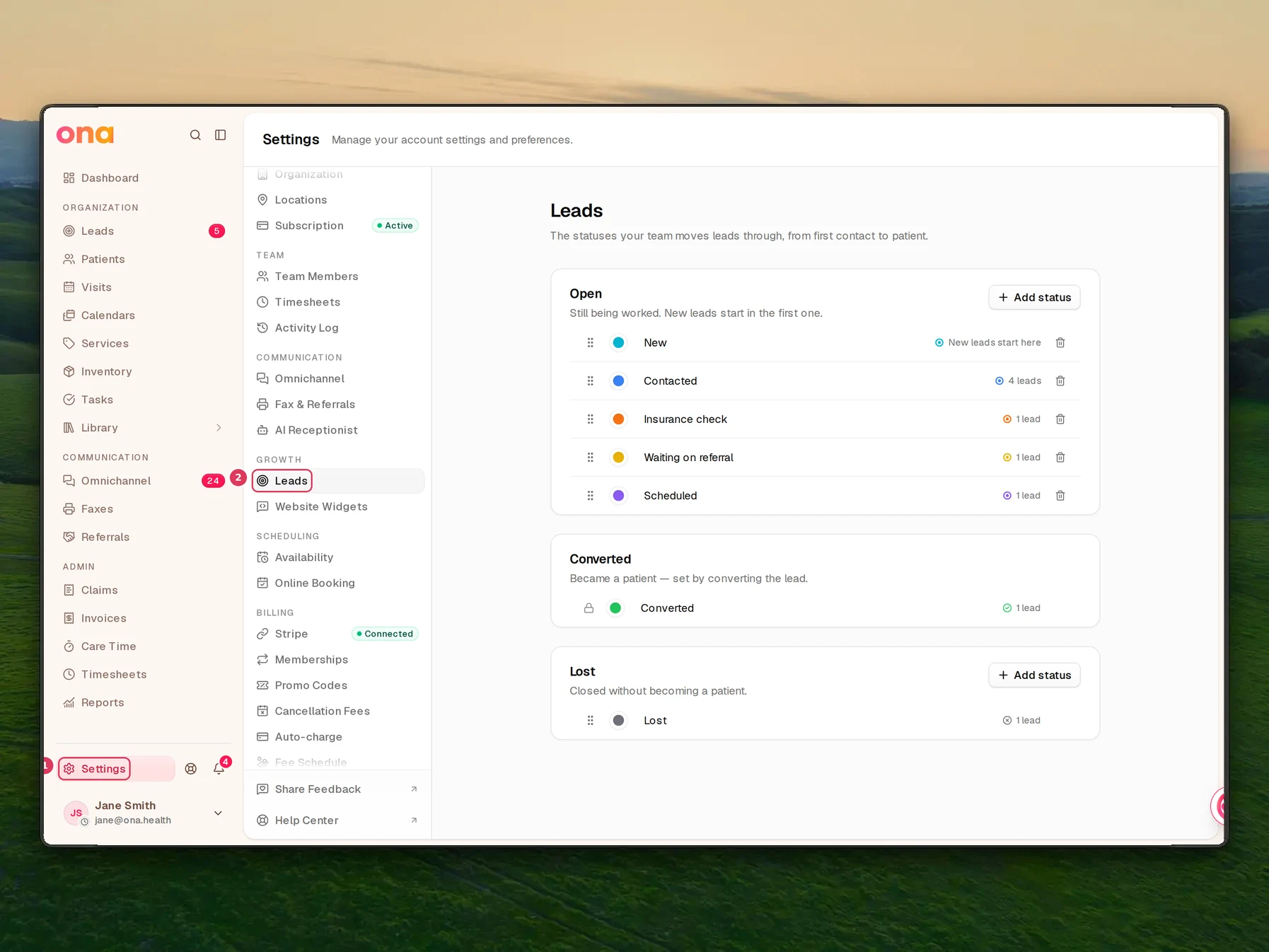Click the lock icon on Converted row
This screenshot has width=1269, height=952.
click(x=589, y=608)
